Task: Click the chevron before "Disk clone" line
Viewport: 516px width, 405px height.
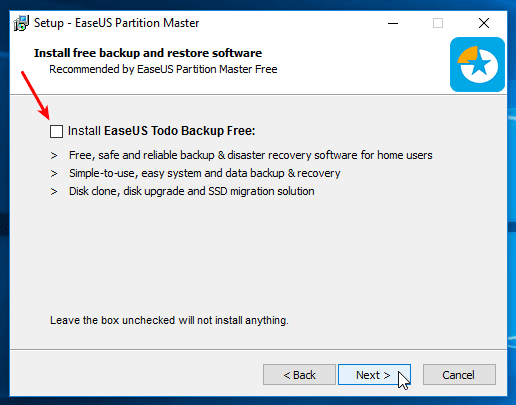Action: pyautogui.click(x=54, y=192)
